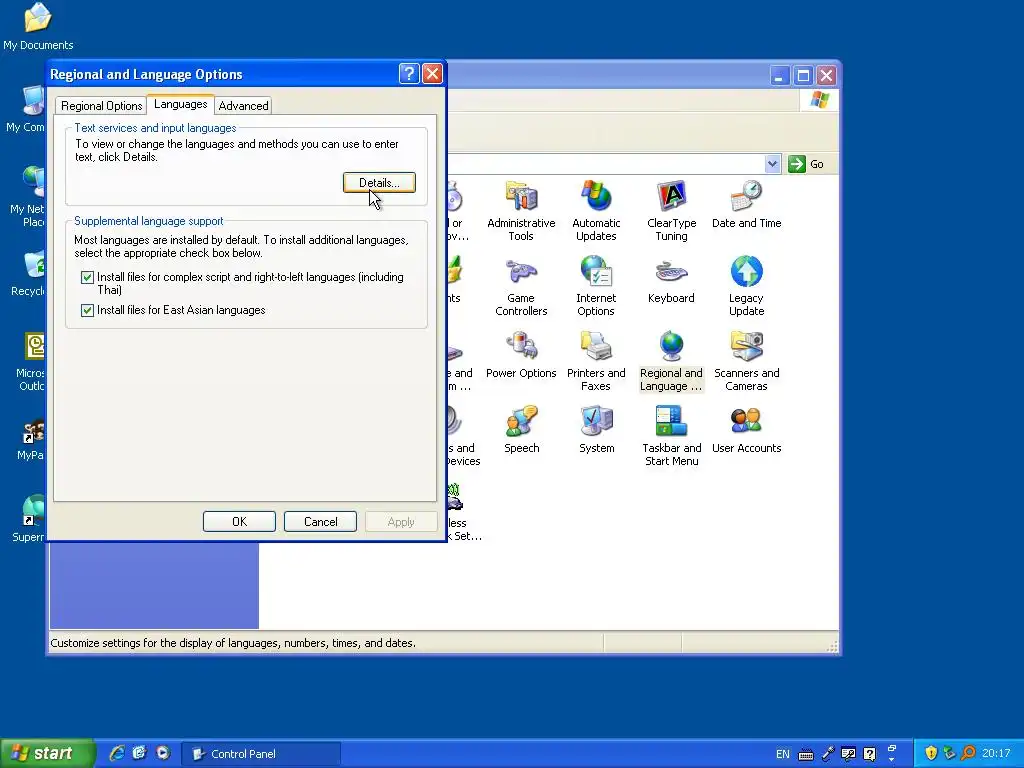The height and width of the screenshot is (768, 1024).
Task: Show desktop from Quick Launch
Action: (x=139, y=753)
